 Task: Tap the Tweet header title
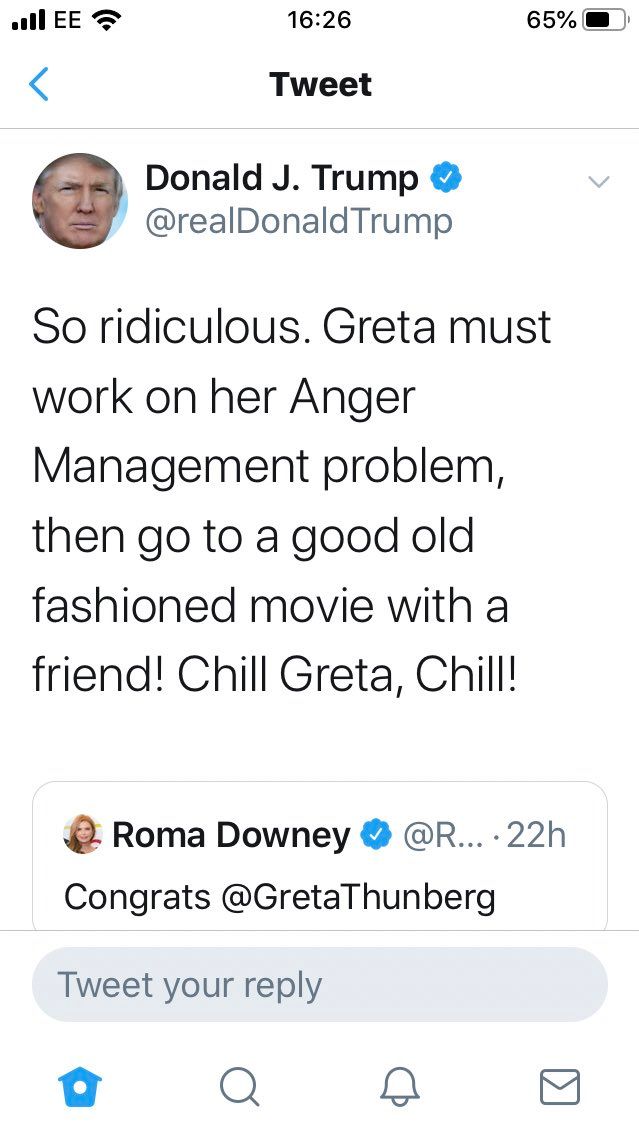[320, 85]
